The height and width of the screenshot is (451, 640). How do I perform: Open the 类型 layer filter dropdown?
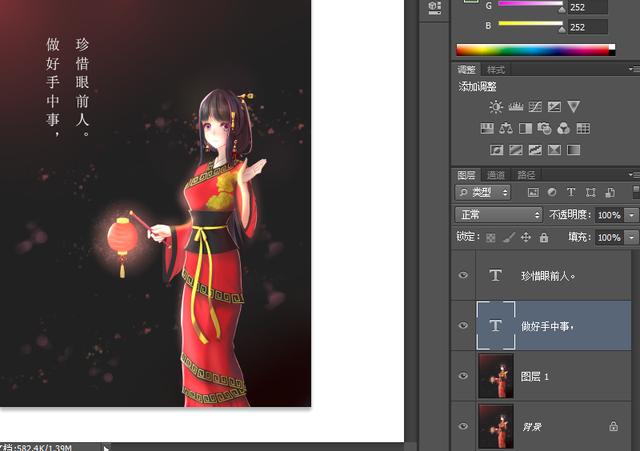pyautogui.click(x=482, y=192)
